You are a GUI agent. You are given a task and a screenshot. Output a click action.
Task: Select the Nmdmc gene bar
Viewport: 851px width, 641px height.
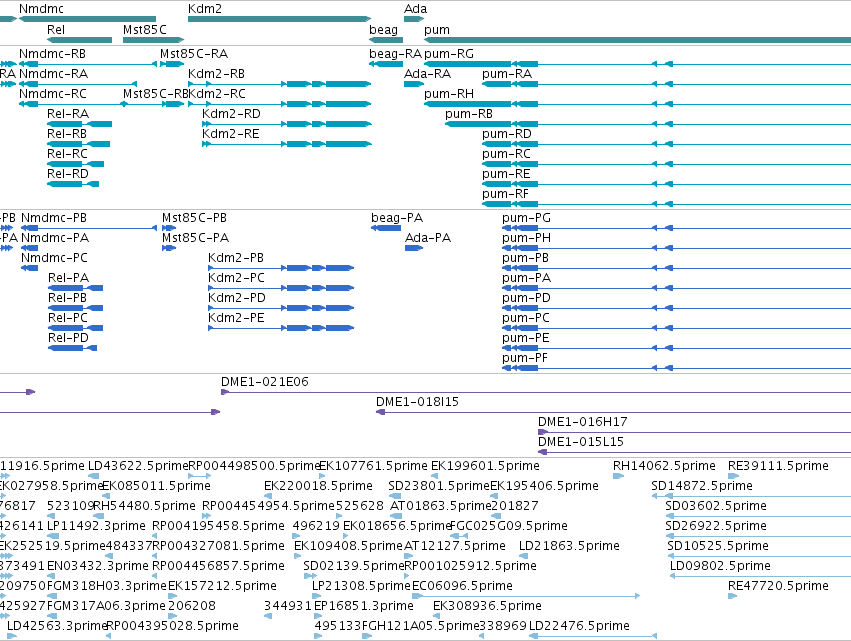[87, 19]
